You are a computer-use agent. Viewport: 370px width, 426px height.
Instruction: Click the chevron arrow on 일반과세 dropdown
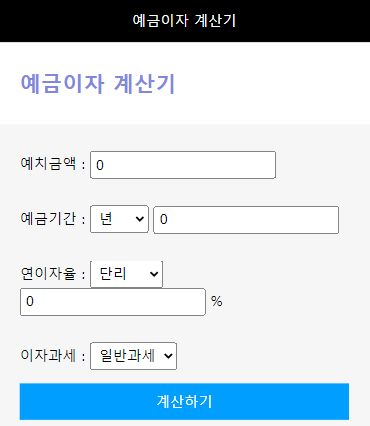[168, 356]
